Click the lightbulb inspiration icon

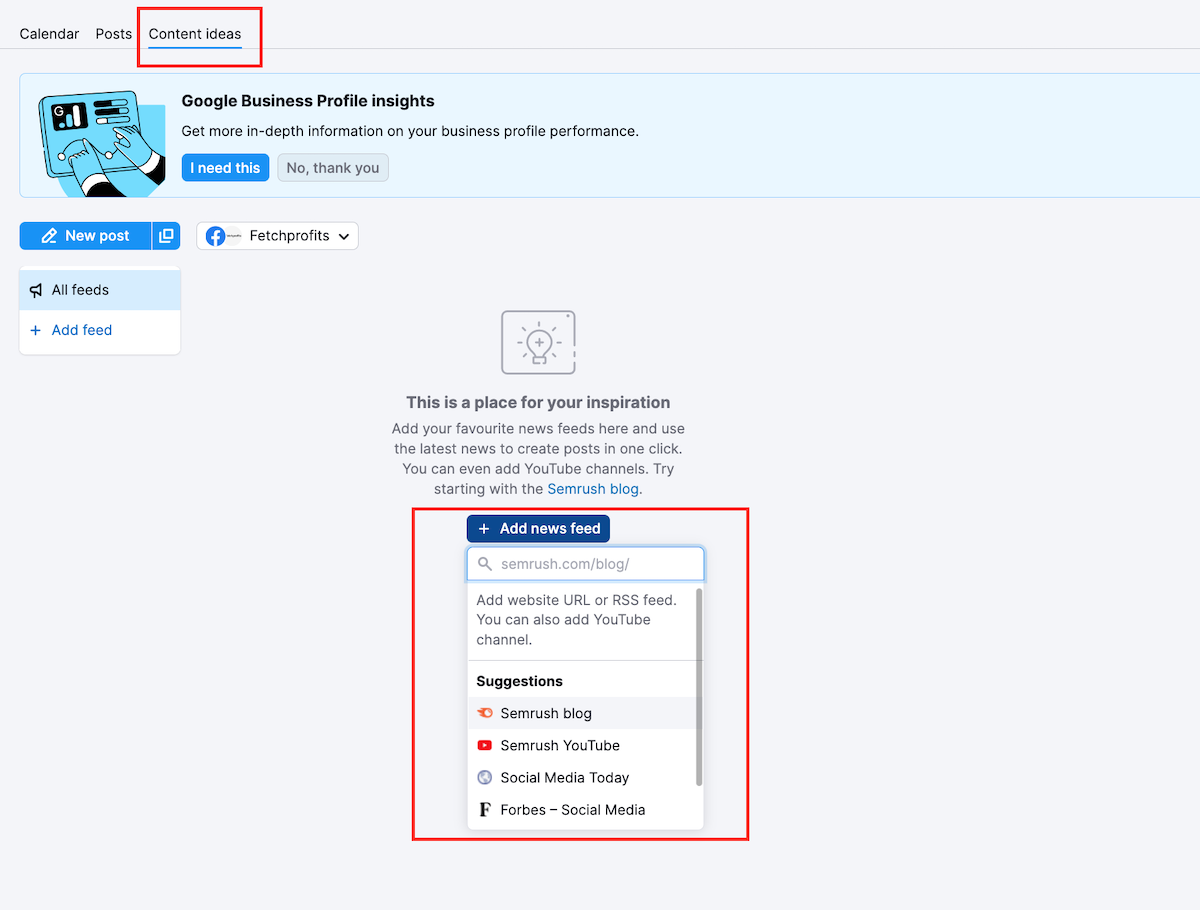point(538,342)
